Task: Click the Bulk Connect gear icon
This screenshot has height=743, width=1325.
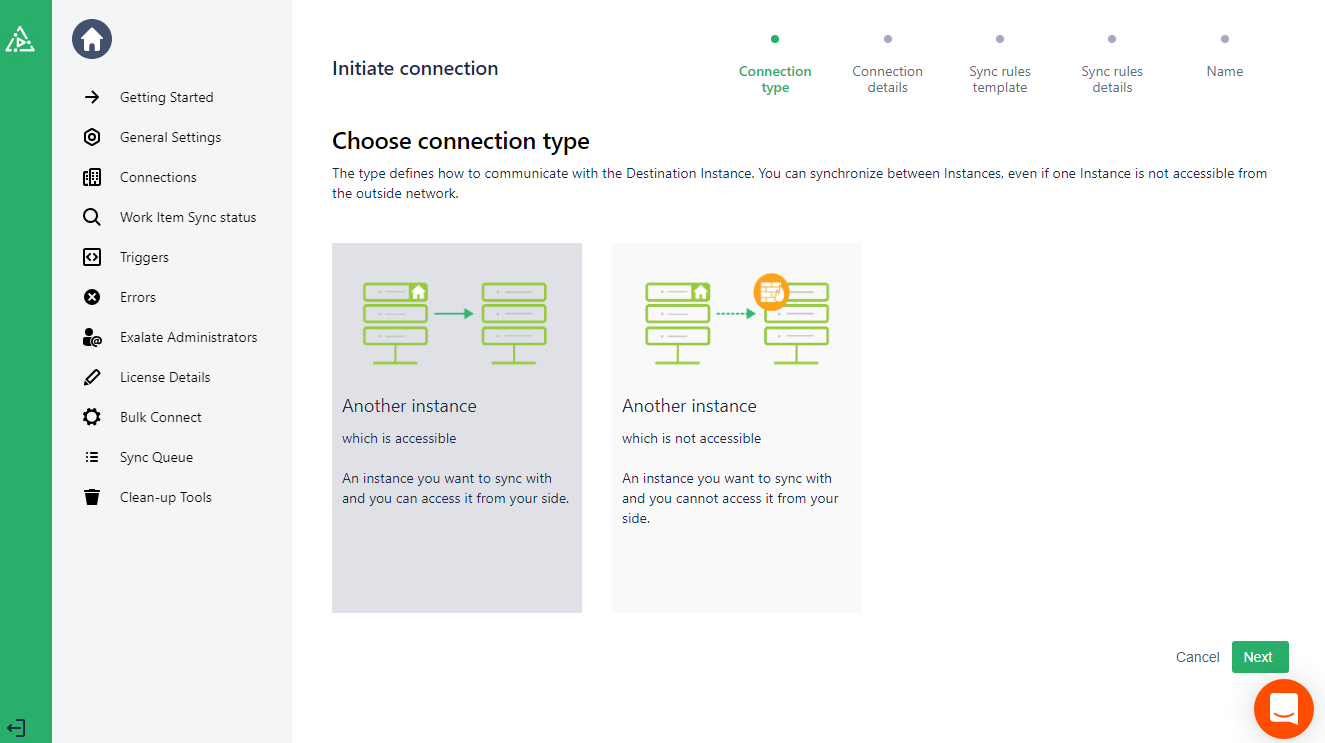Action: (x=92, y=417)
